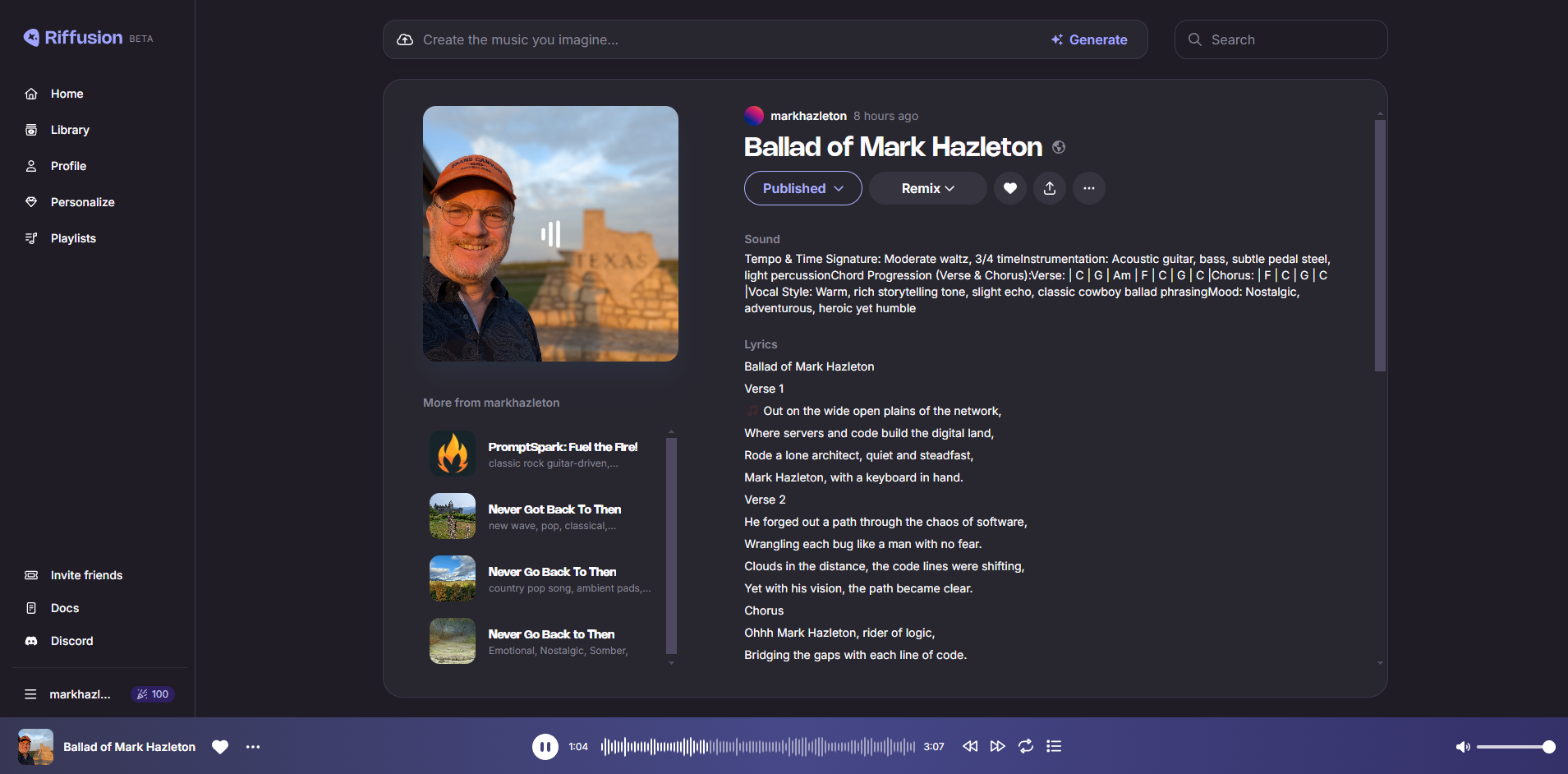The image size is (1568, 774).
Task: Click the 'Sound' section heading
Action: pos(762,239)
